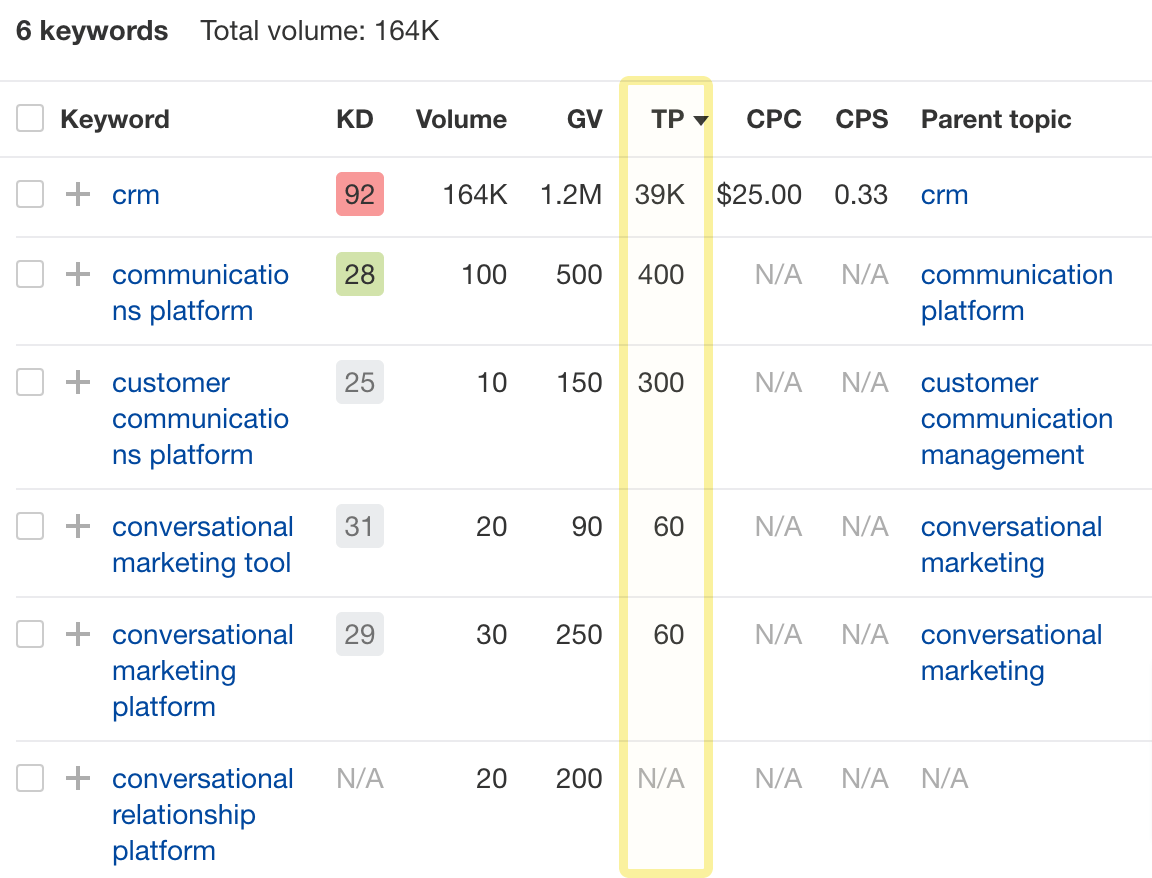
Task: Sort the table by the Volume column
Action: pos(461,119)
